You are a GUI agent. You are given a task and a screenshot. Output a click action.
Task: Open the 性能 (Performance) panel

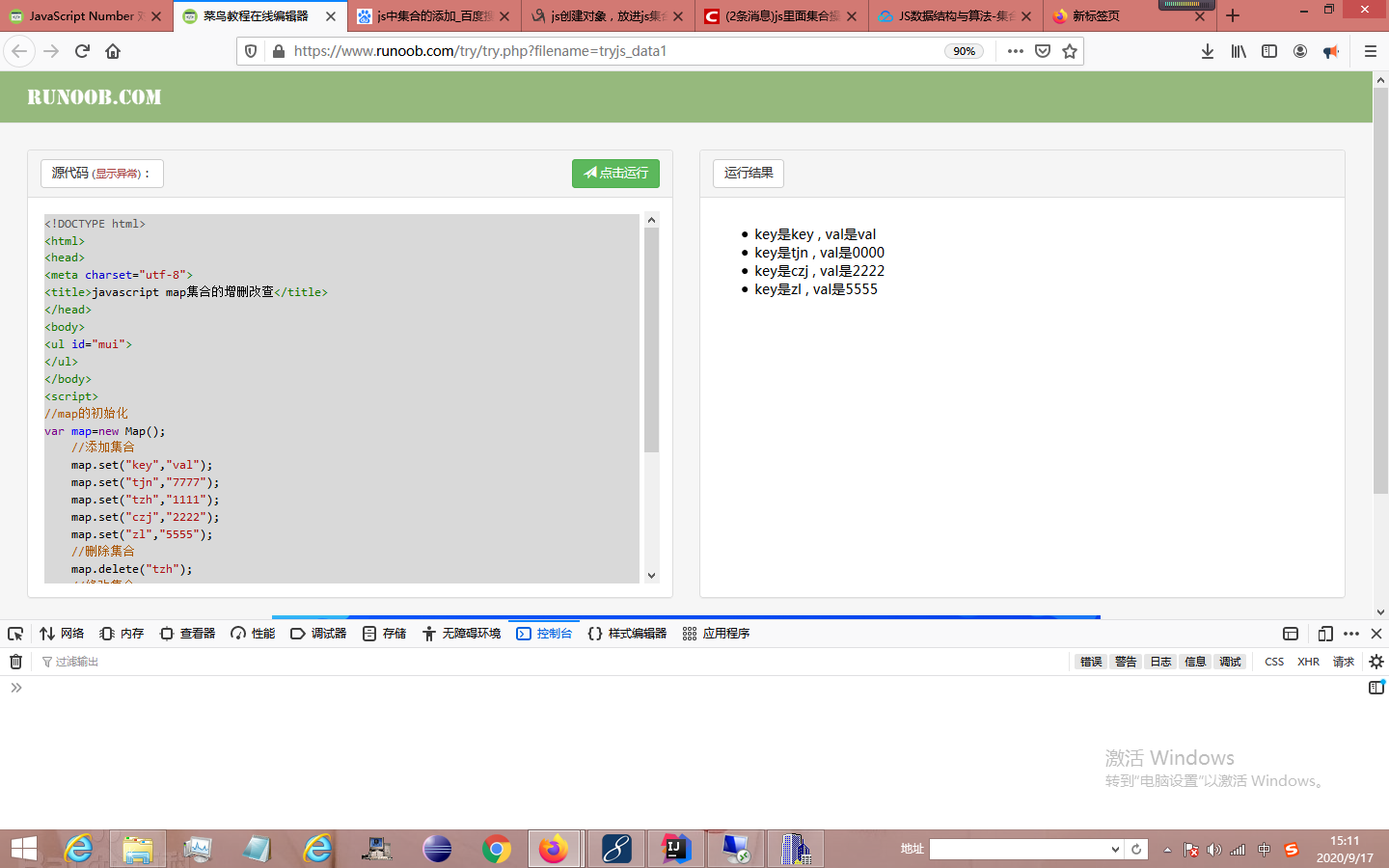pyautogui.click(x=252, y=633)
